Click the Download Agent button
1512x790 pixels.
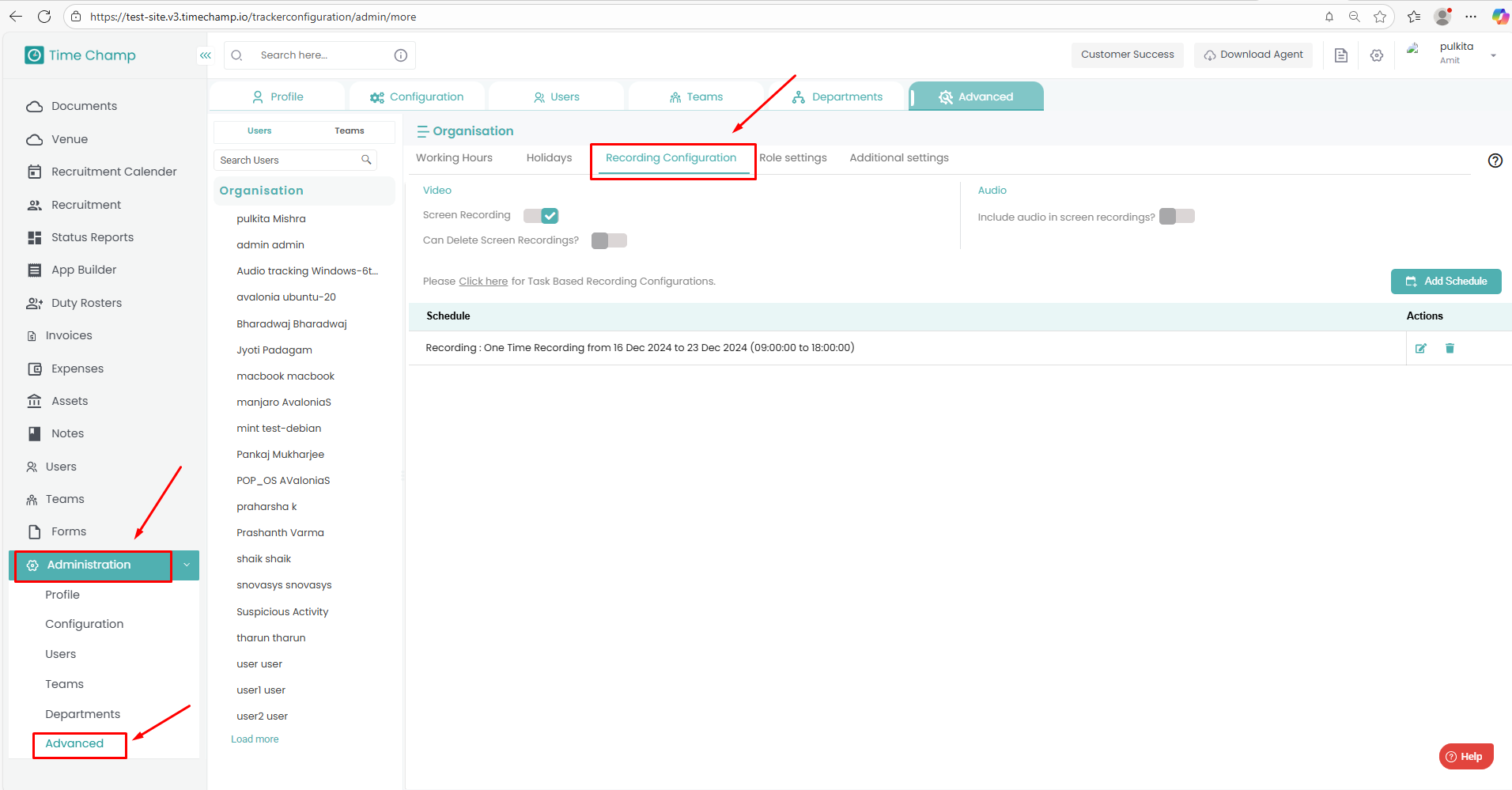(1253, 55)
